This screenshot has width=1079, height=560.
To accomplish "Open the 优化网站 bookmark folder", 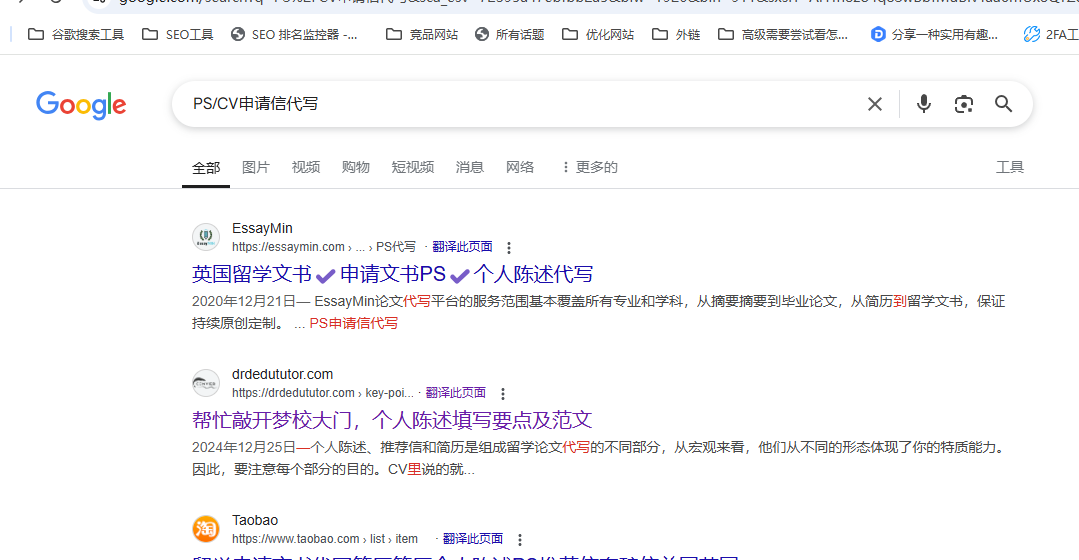I will (x=598, y=34).
